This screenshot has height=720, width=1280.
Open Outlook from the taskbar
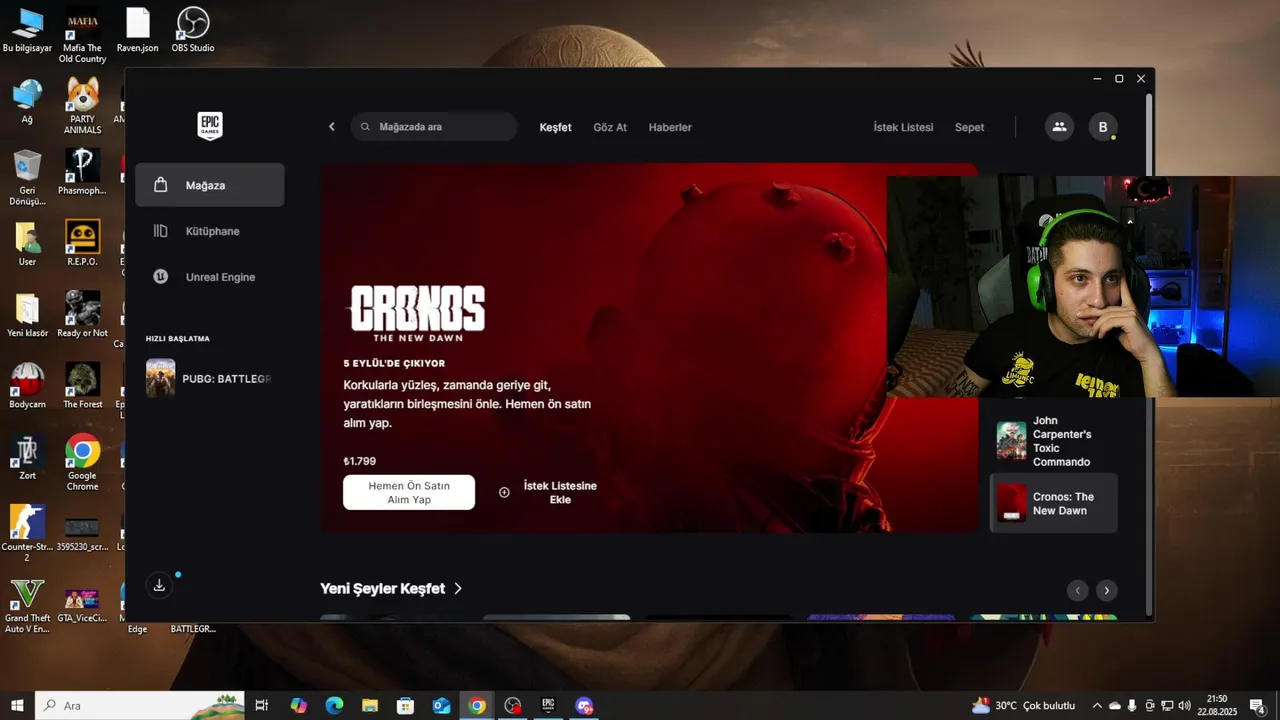pyautogui.click(x=441, y=706)
